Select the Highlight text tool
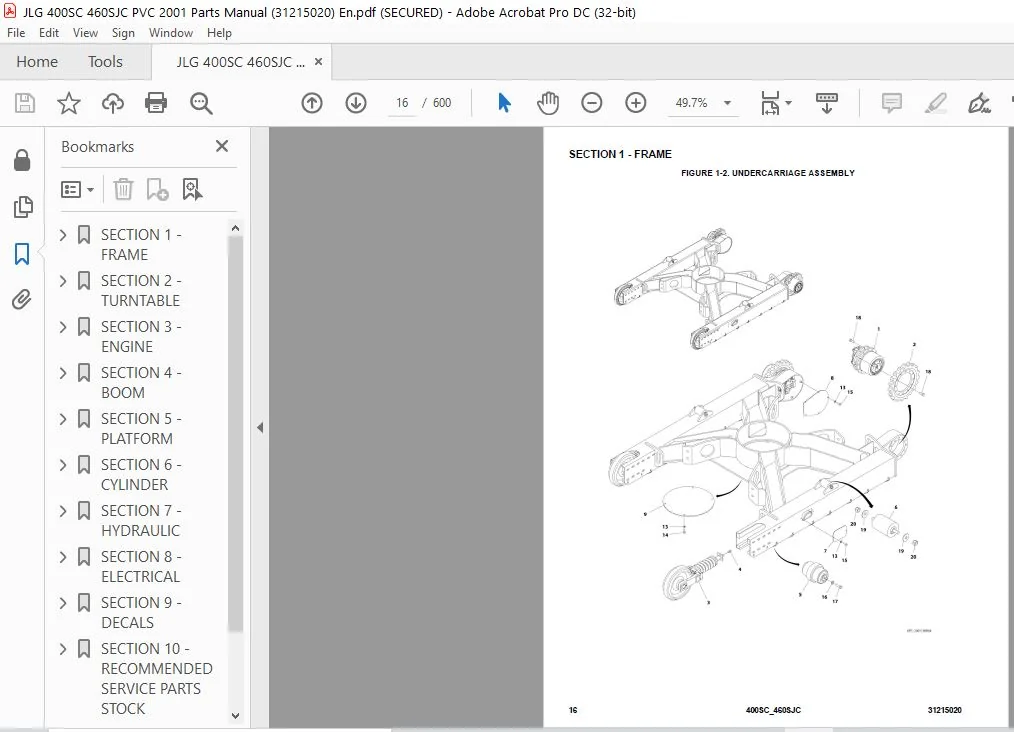The width and height of the screenshot is (1014, 732). pos(936,103)
